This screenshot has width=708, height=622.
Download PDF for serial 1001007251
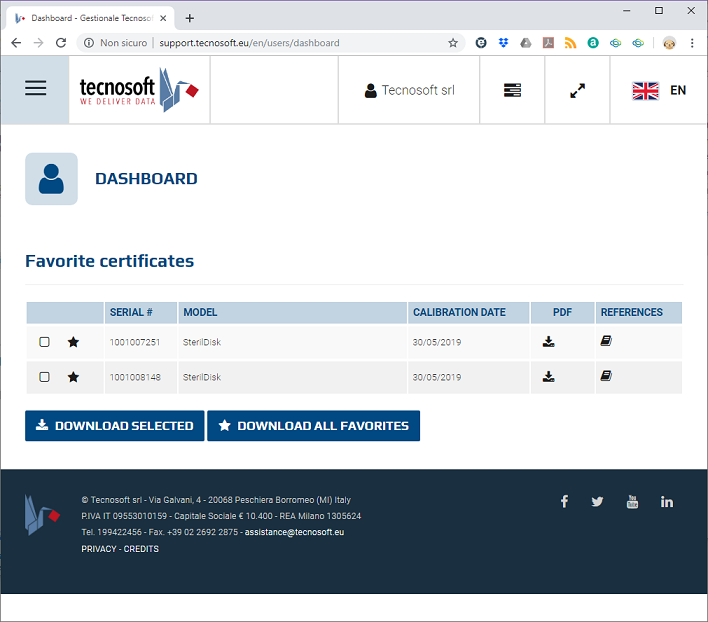click(x=549, y=341)
